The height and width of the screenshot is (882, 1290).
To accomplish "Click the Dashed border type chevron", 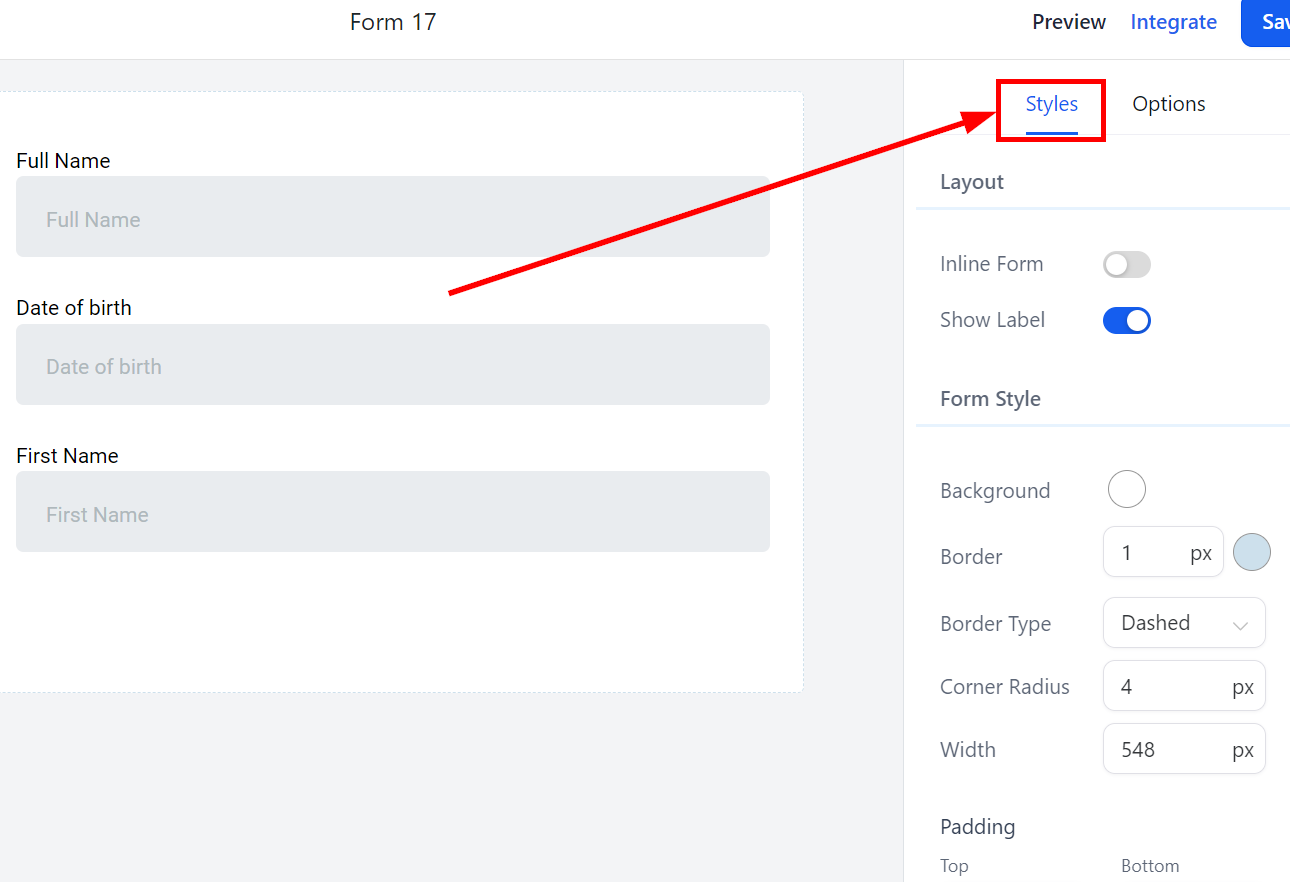I will [x=1240, y=626].
